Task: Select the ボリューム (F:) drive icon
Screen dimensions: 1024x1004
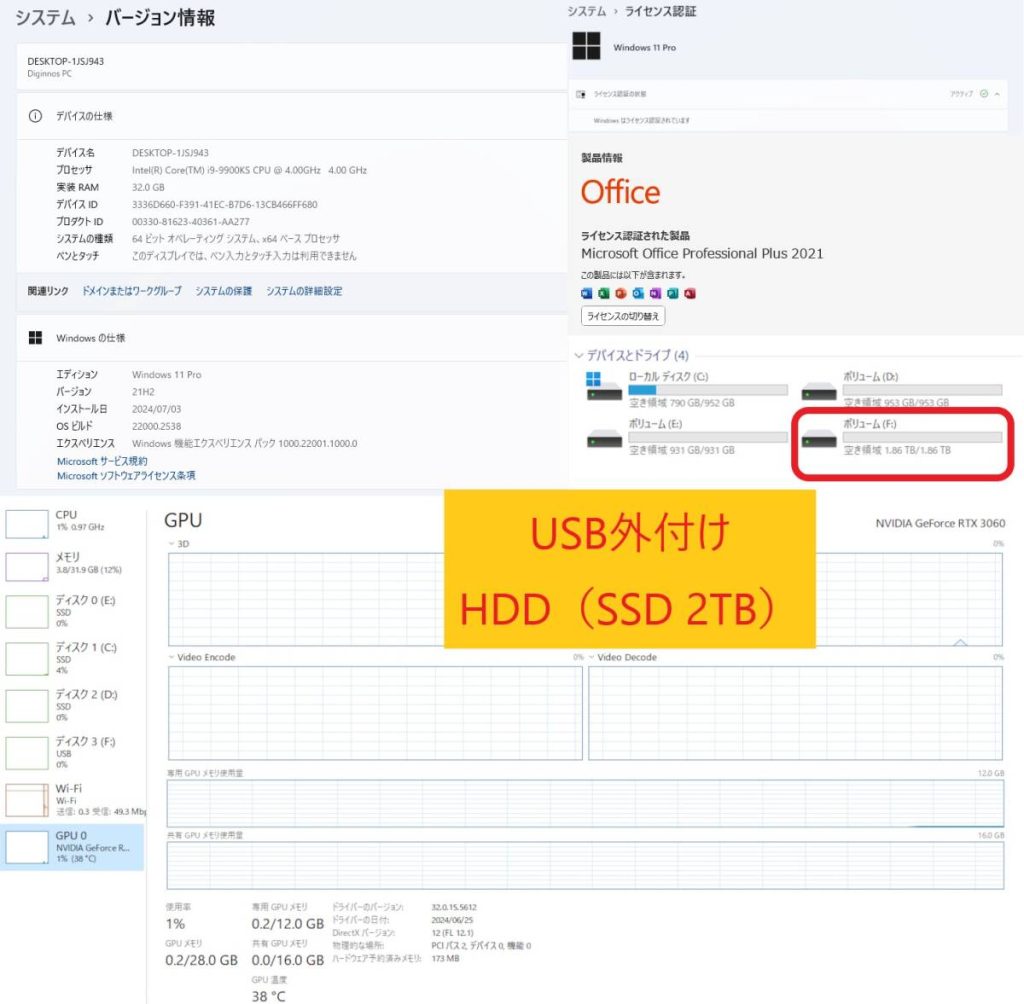Action: click(x=819, y=438)
